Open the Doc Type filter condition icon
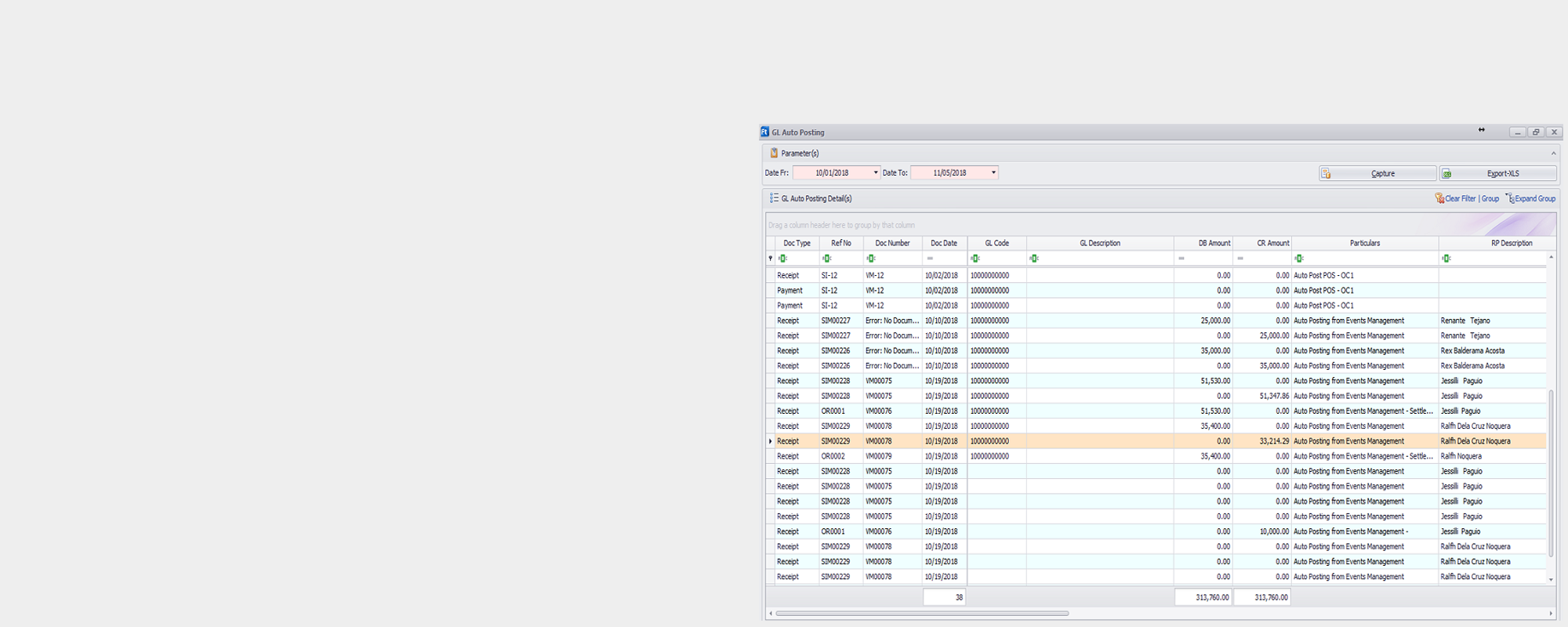The height and width of the screenshot is (627, 1568). 782,258
